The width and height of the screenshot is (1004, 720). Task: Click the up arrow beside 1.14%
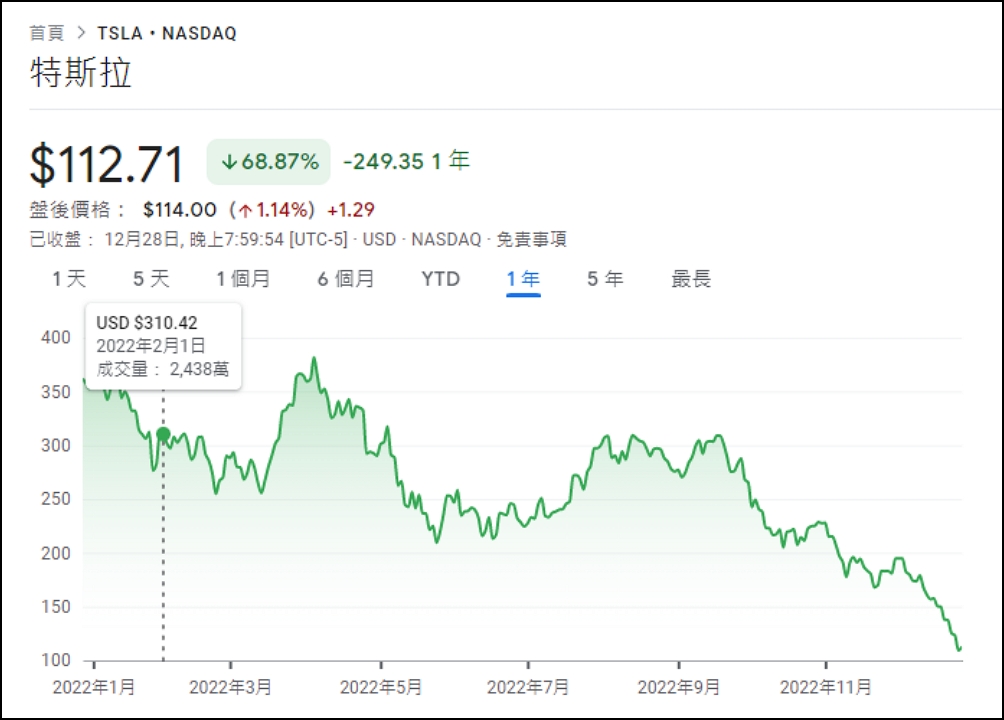coord(245,210)
